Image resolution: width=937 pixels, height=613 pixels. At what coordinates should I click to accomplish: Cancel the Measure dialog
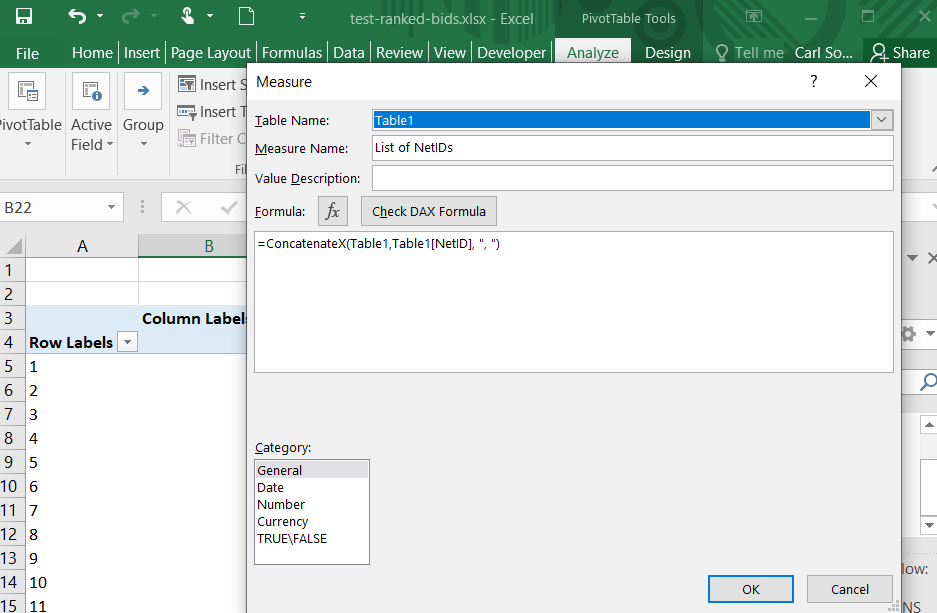pos(850,589)
